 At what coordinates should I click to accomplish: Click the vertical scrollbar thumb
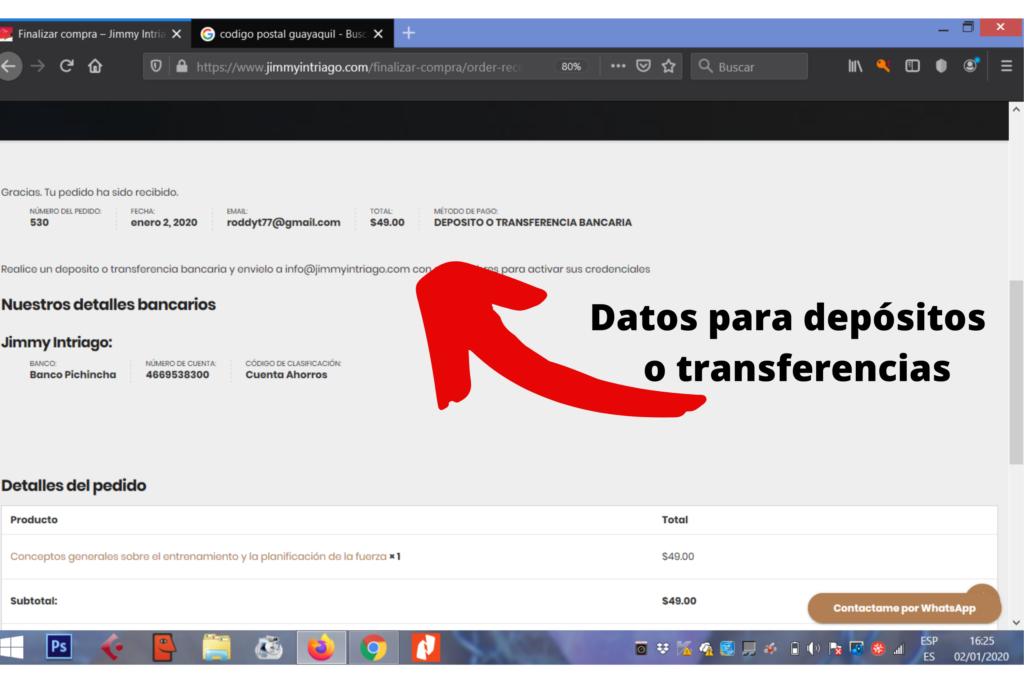(1016, 372)
